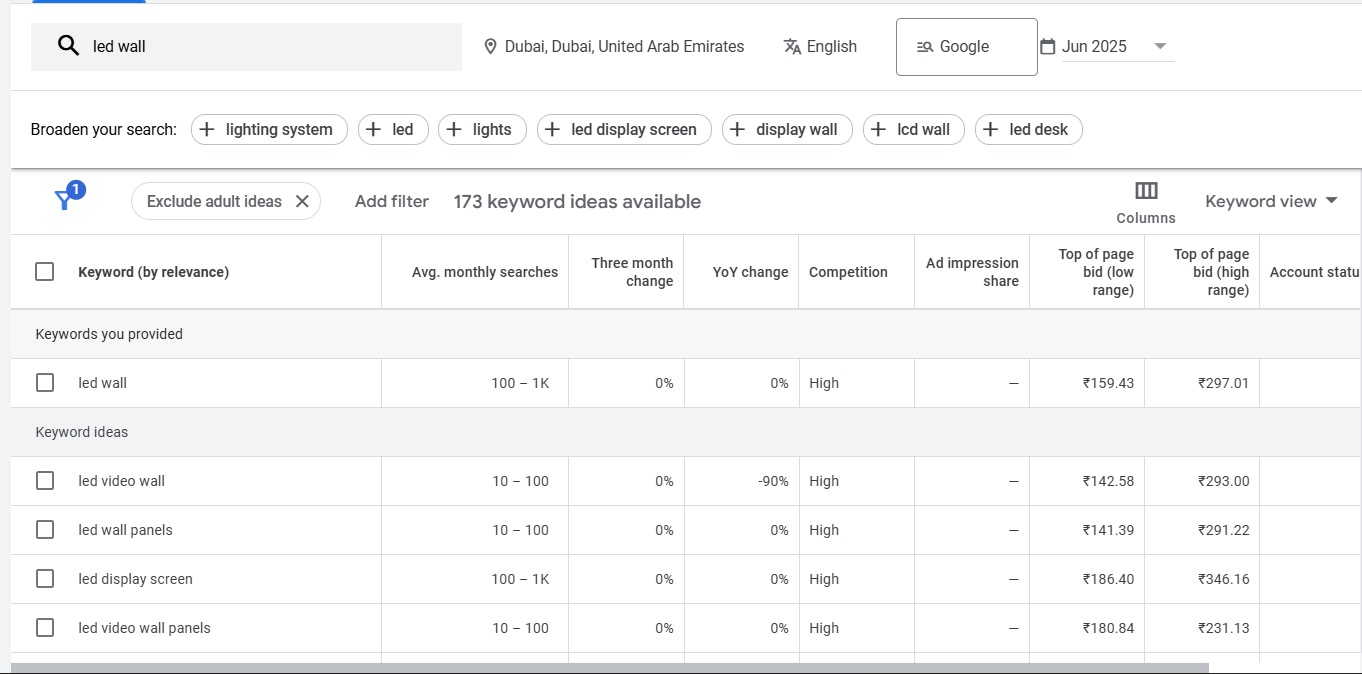Sort by Three month change column
Viewport: 1362px width, 674px height.
[632, 272]
